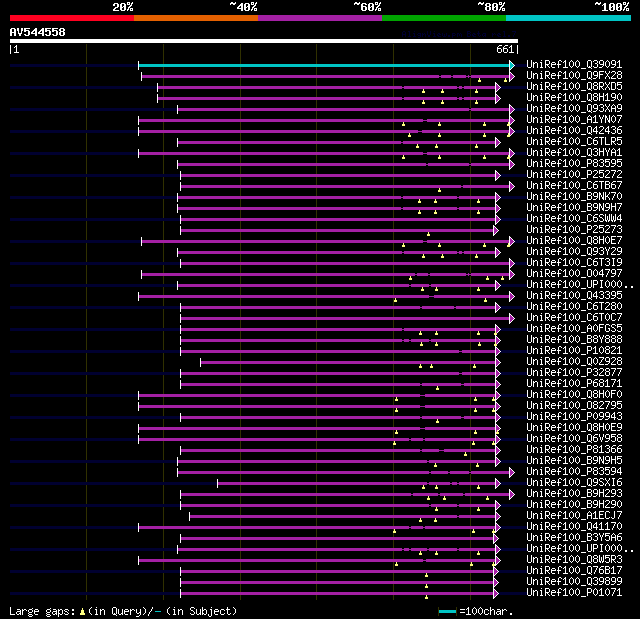The height and width of the screenshot is (619, 640).
Task: Click the UniRef100_A1YN07 label
Action: (x=574, y=120)
